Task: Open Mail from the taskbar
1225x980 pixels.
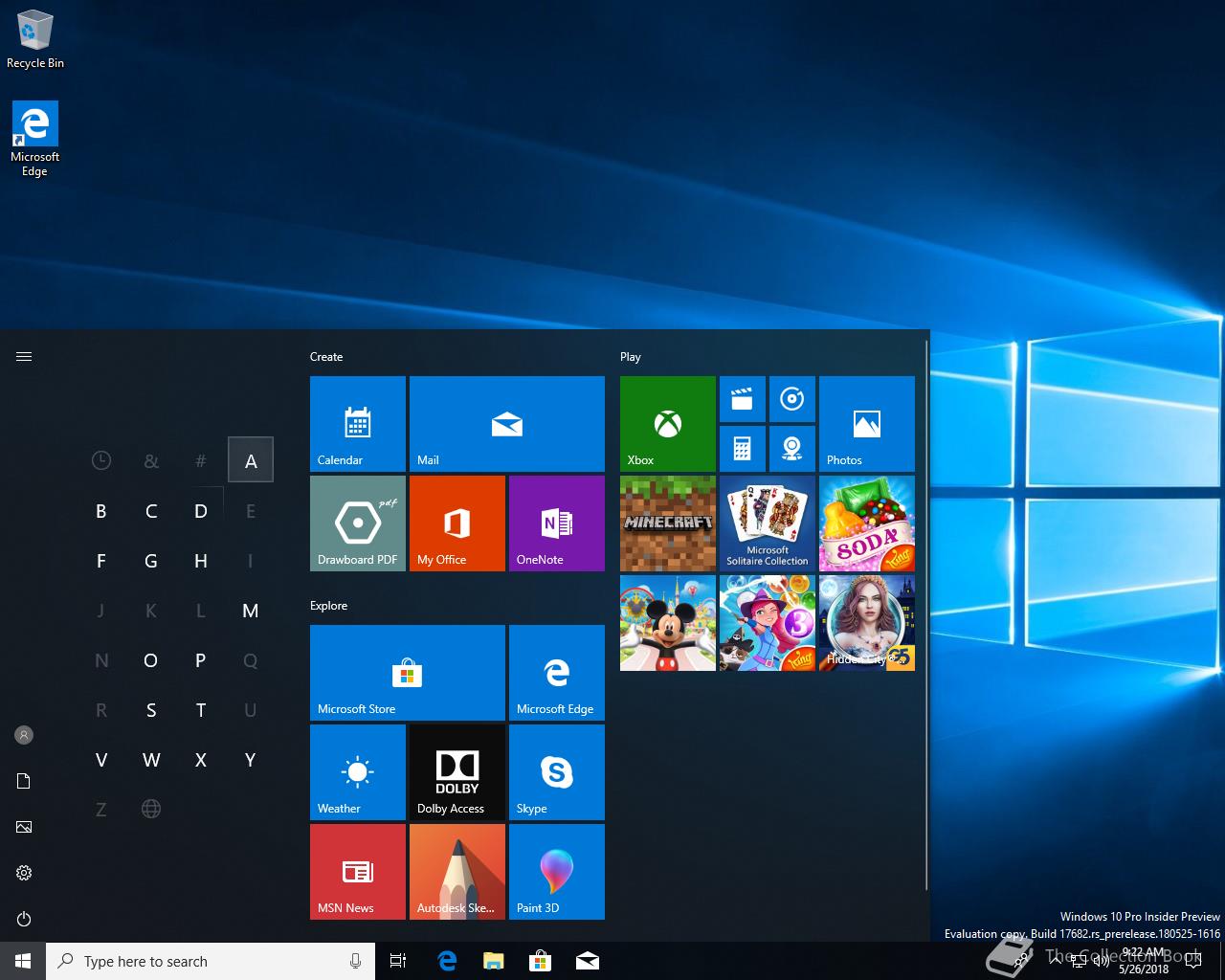Action: point(587,961)
